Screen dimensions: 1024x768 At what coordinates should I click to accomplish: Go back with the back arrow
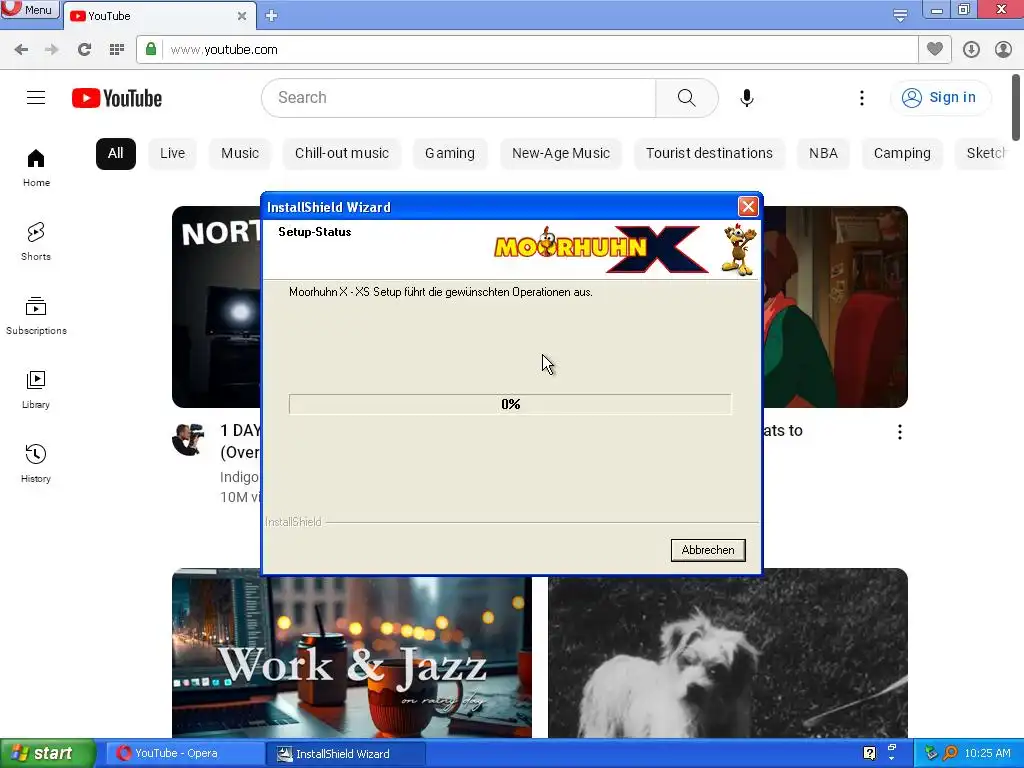(x=21, y=50)
